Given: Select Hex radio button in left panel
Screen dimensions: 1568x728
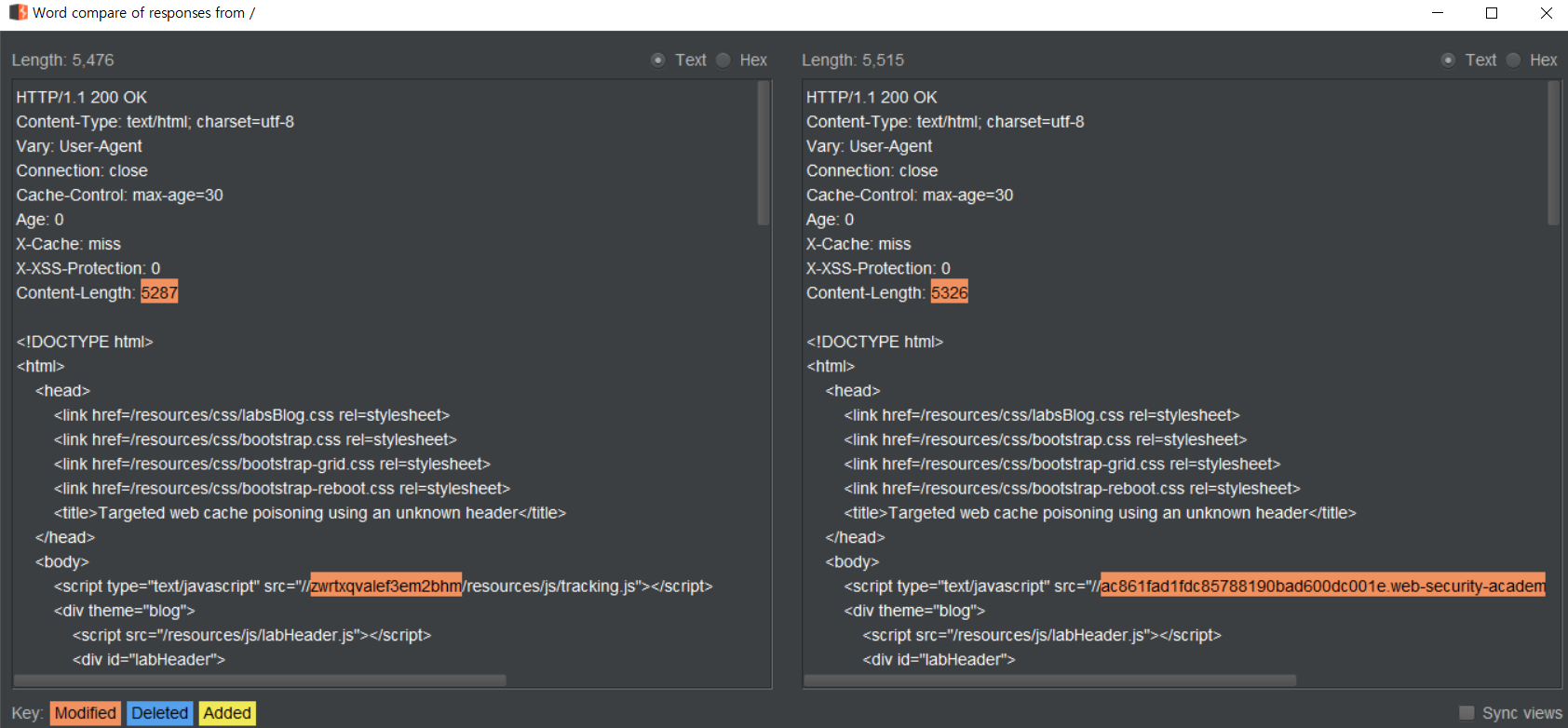Looking at the screenshot, I should point(723,61).
